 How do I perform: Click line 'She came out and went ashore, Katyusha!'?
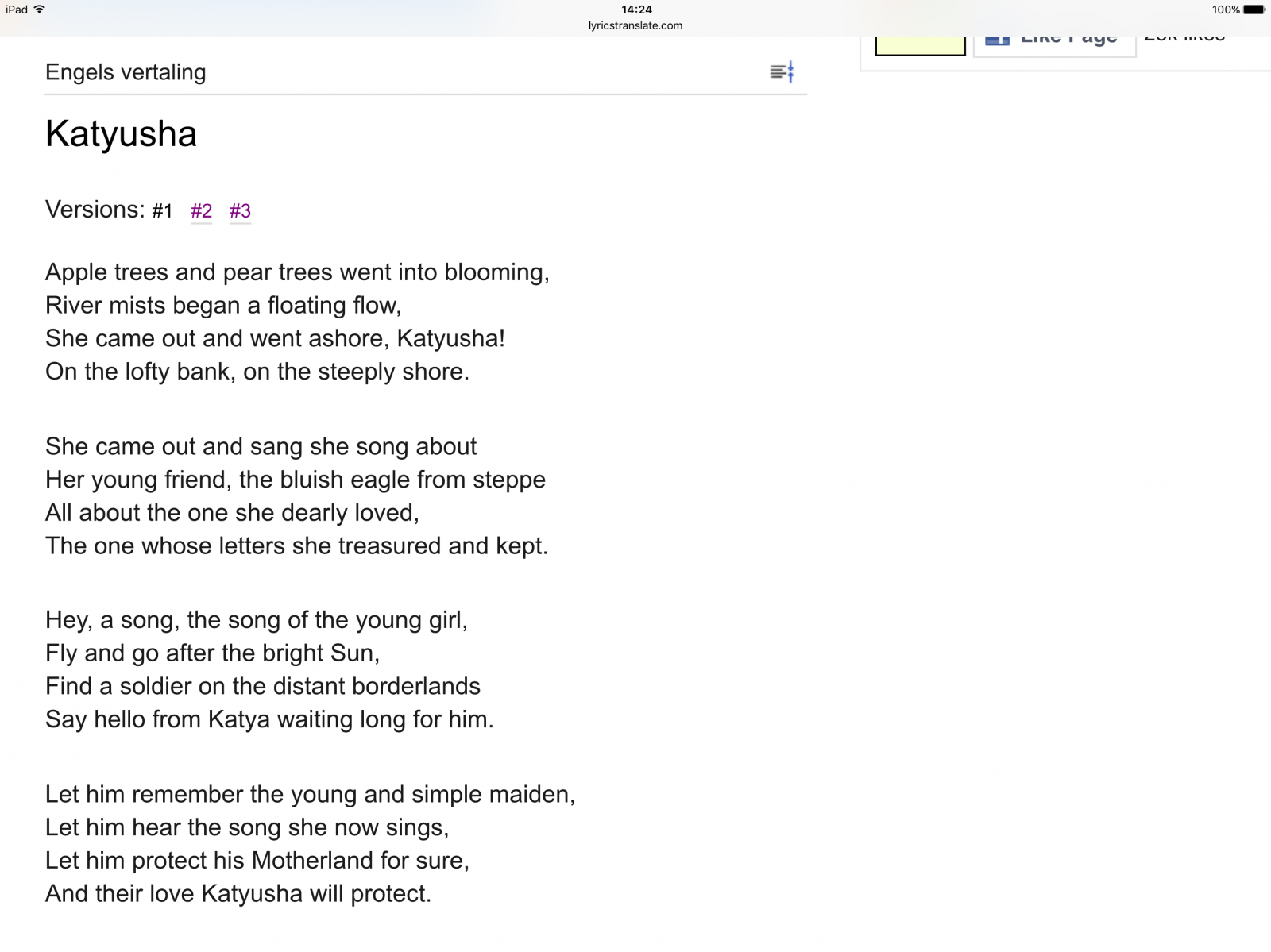[275, 339]
